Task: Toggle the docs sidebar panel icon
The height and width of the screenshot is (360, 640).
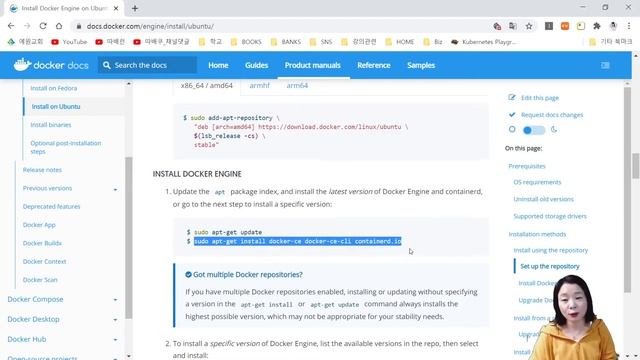Action: coord(605,65)
